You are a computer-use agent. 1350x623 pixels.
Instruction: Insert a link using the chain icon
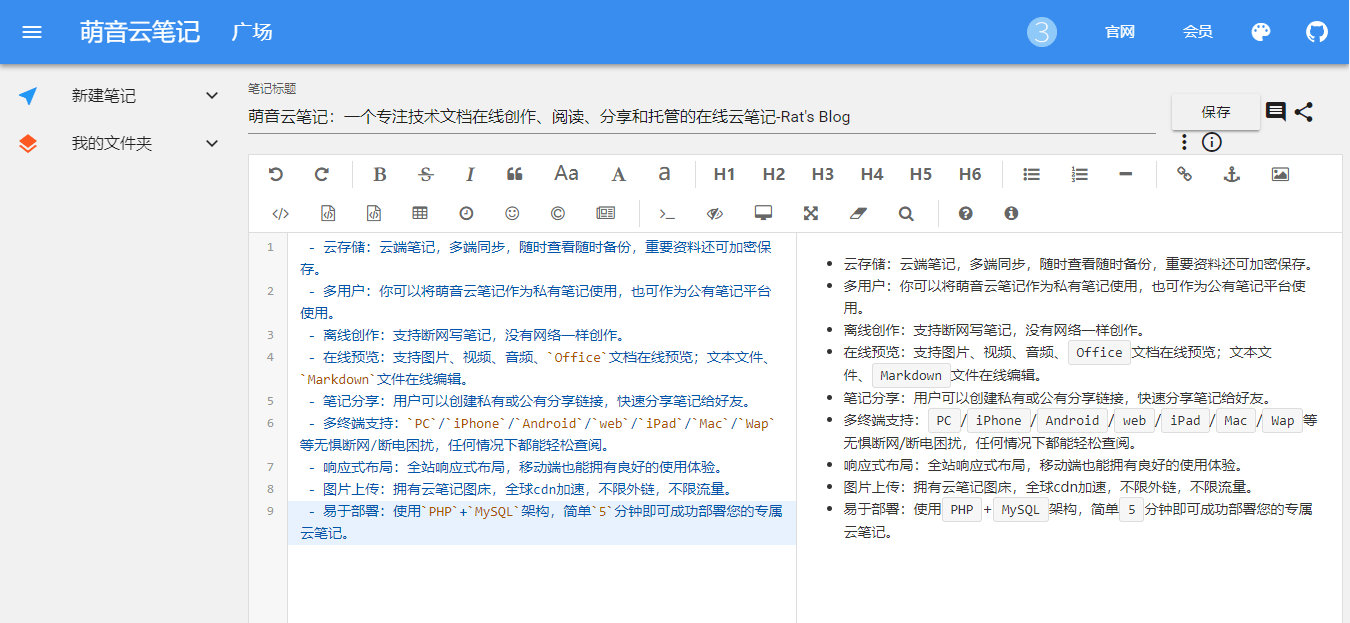(x=1184, y=174)
